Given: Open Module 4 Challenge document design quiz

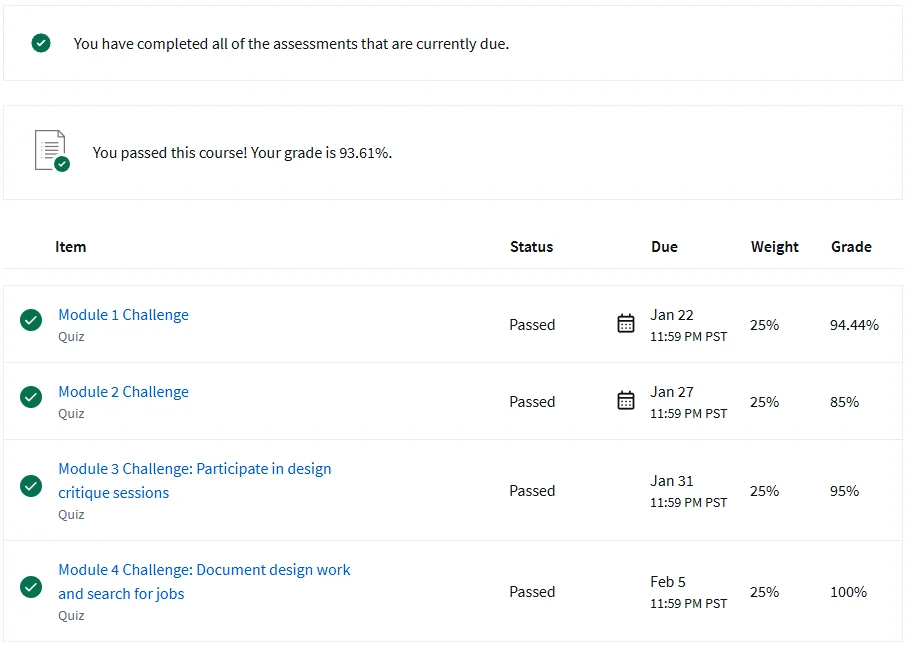Looking at the screenshot, I should (204, 570).
